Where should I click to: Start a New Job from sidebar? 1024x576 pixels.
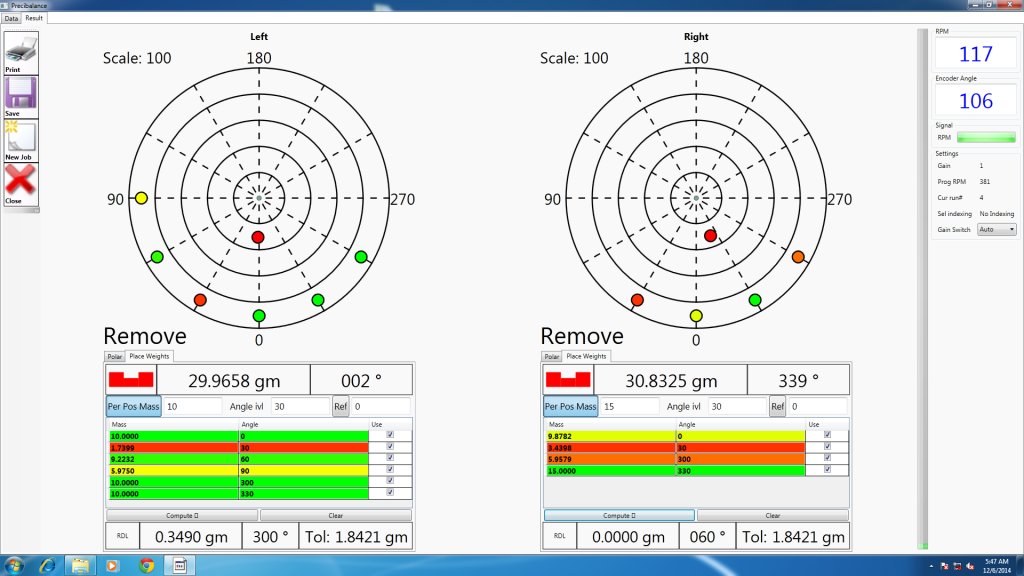(21, 140)
